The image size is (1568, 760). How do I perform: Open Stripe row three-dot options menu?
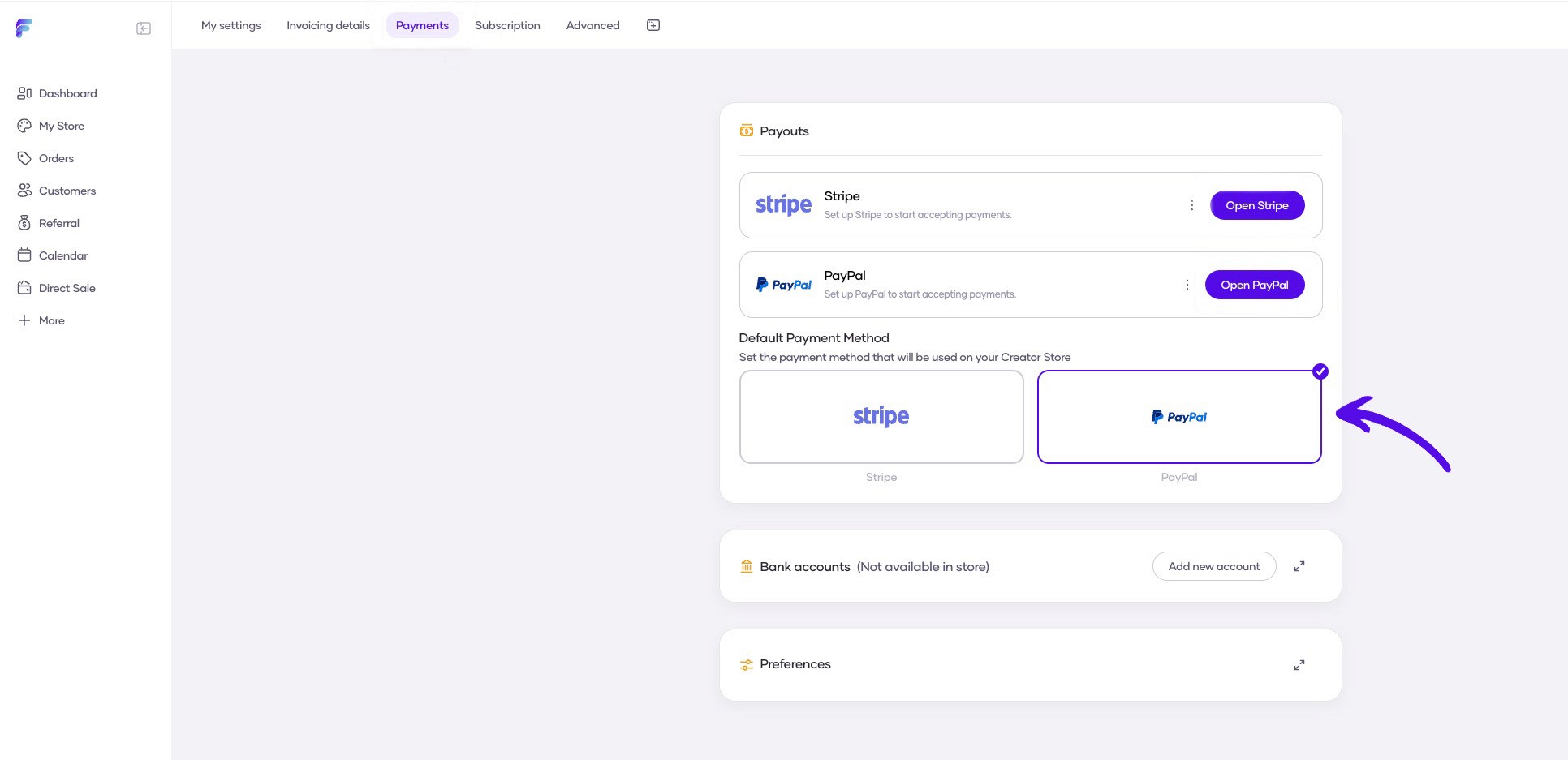point(1191,205)
